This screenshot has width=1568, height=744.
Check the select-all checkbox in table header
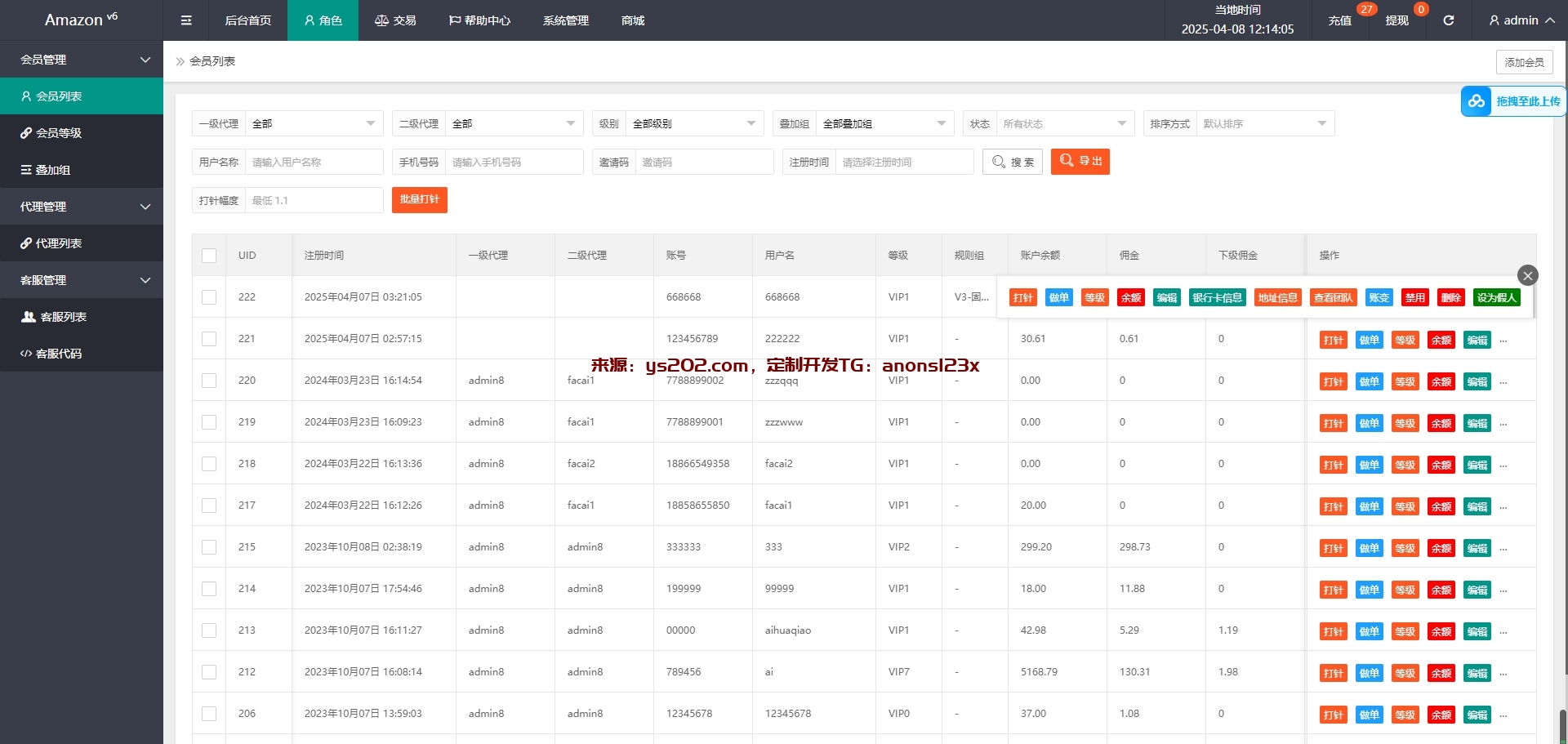tap(209, 256)
